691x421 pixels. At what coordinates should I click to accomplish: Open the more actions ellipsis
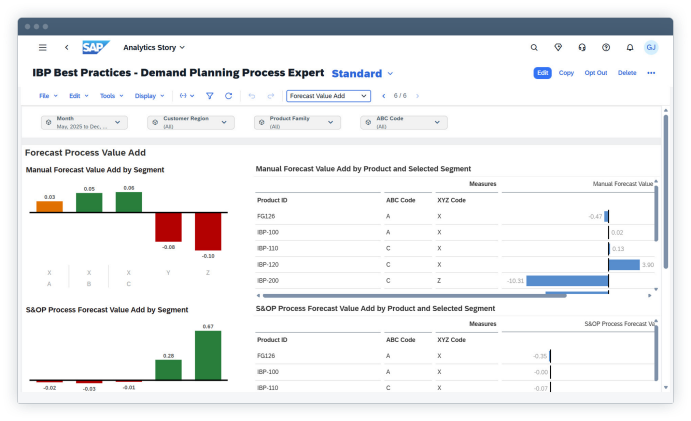click(x=651, y=73)
